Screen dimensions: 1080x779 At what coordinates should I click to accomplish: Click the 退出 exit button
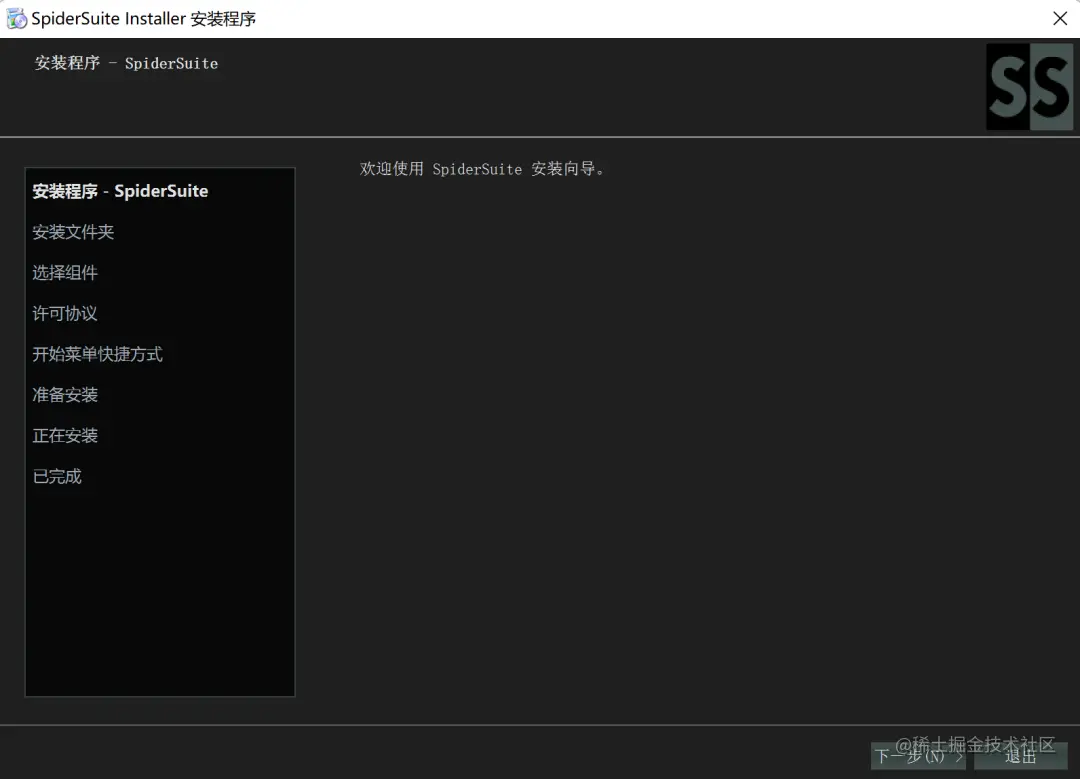(x=1021, y=756)
